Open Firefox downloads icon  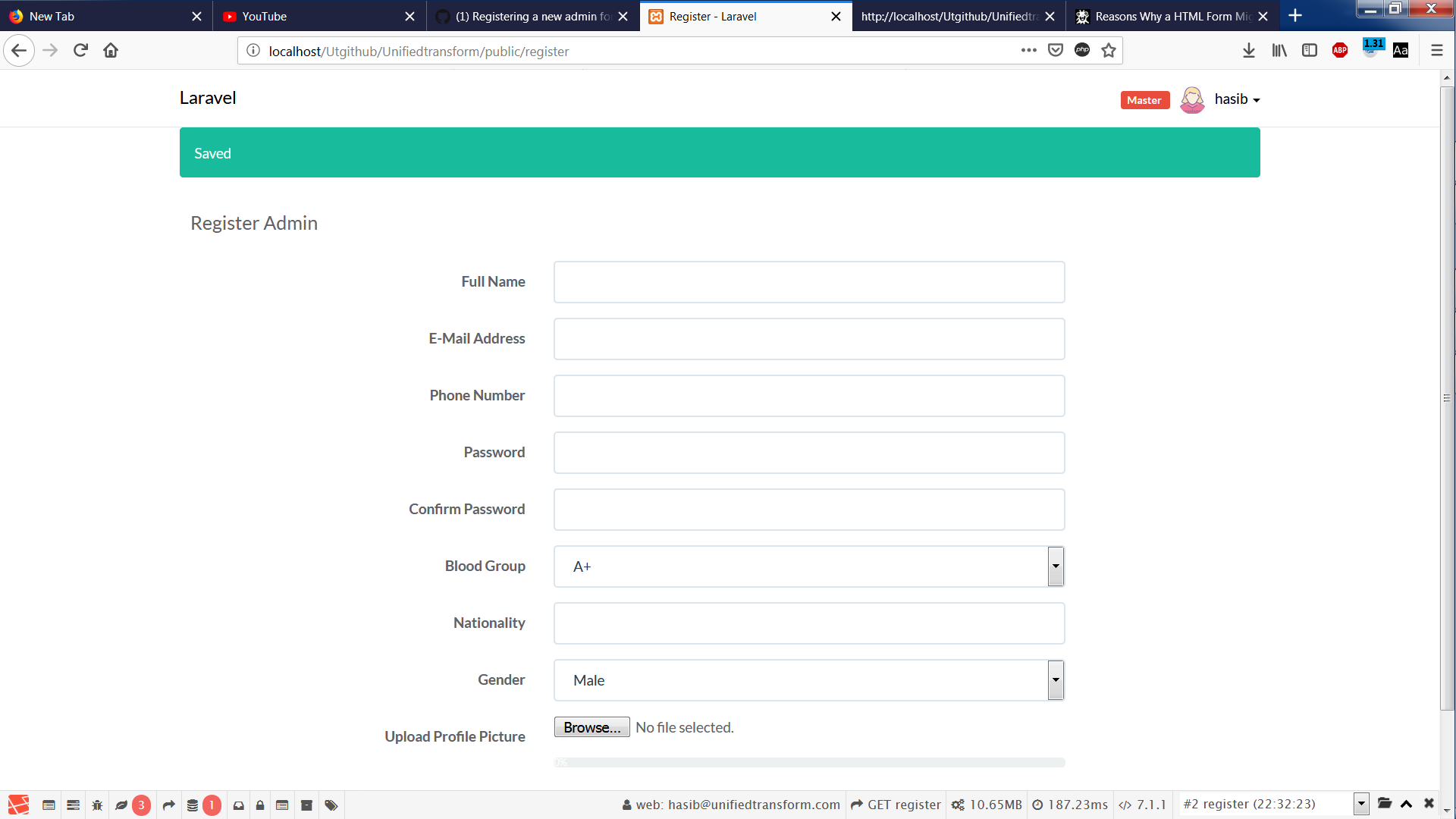point(1249,50)
